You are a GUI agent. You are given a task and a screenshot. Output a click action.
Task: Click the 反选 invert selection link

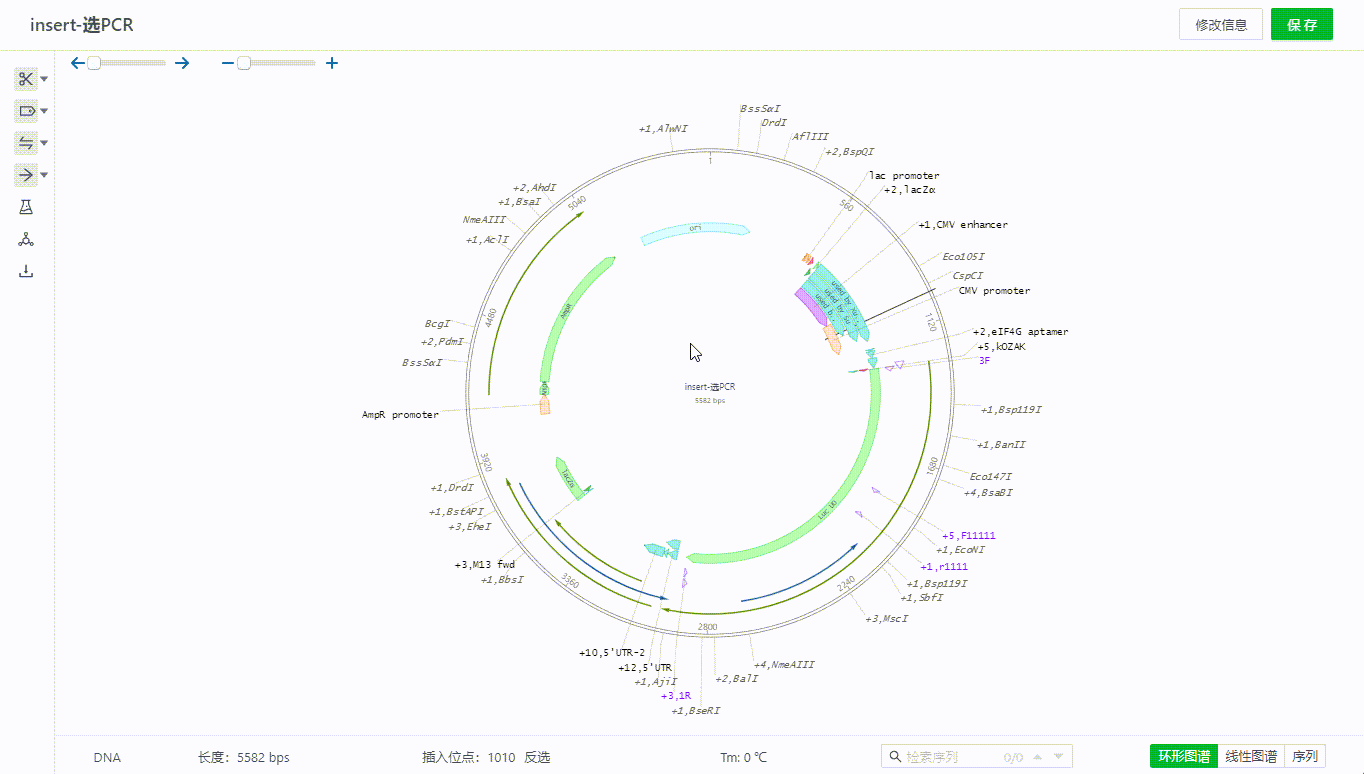537,757
